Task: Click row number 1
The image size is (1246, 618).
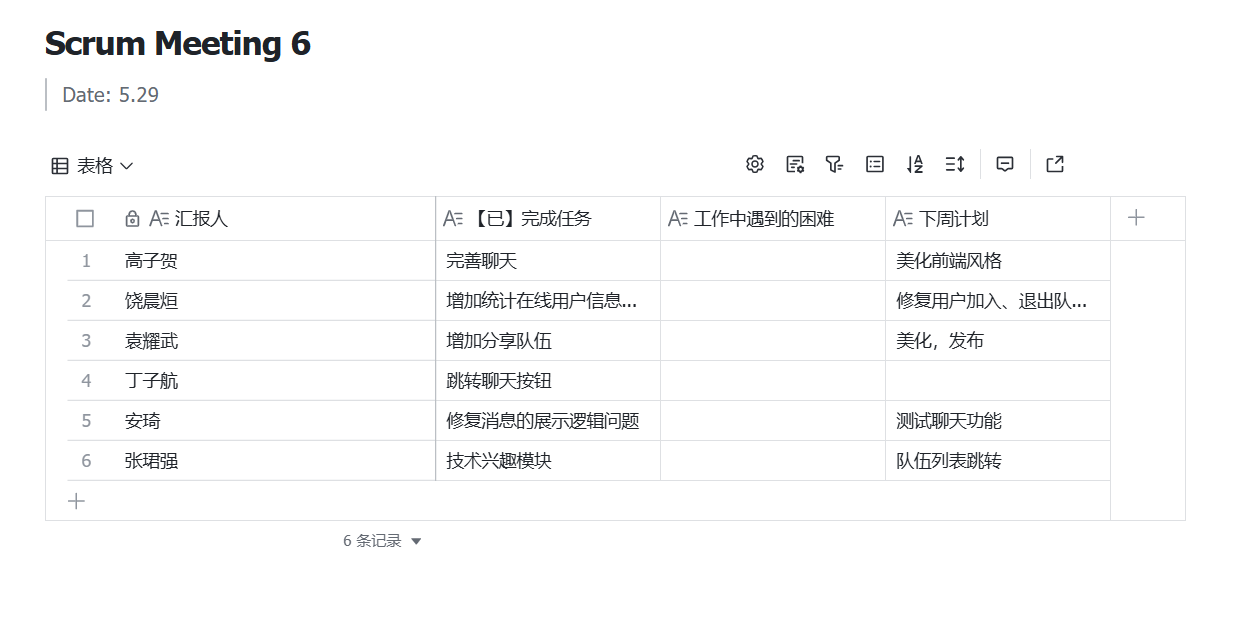Action: (x=86, y=261)
